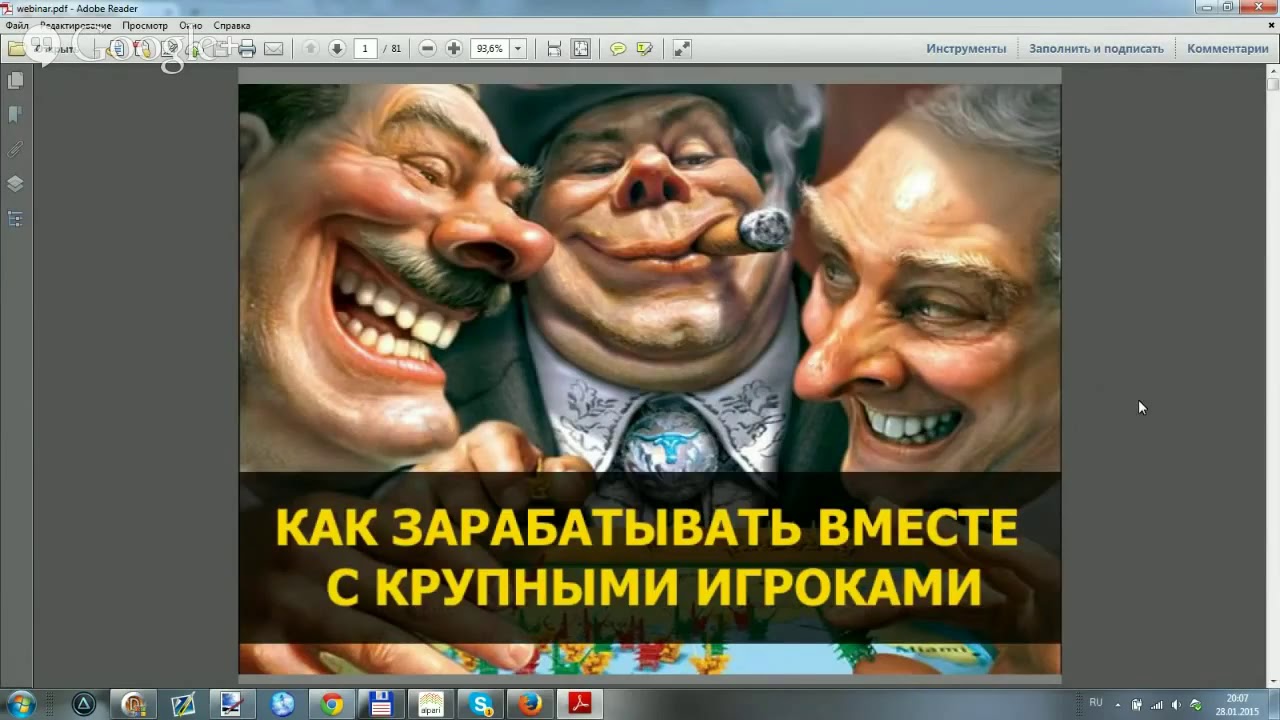This screenshot has width=1280, height=720.
Task: Click the volume speaker tray icon
Action: pos(1175,704)
